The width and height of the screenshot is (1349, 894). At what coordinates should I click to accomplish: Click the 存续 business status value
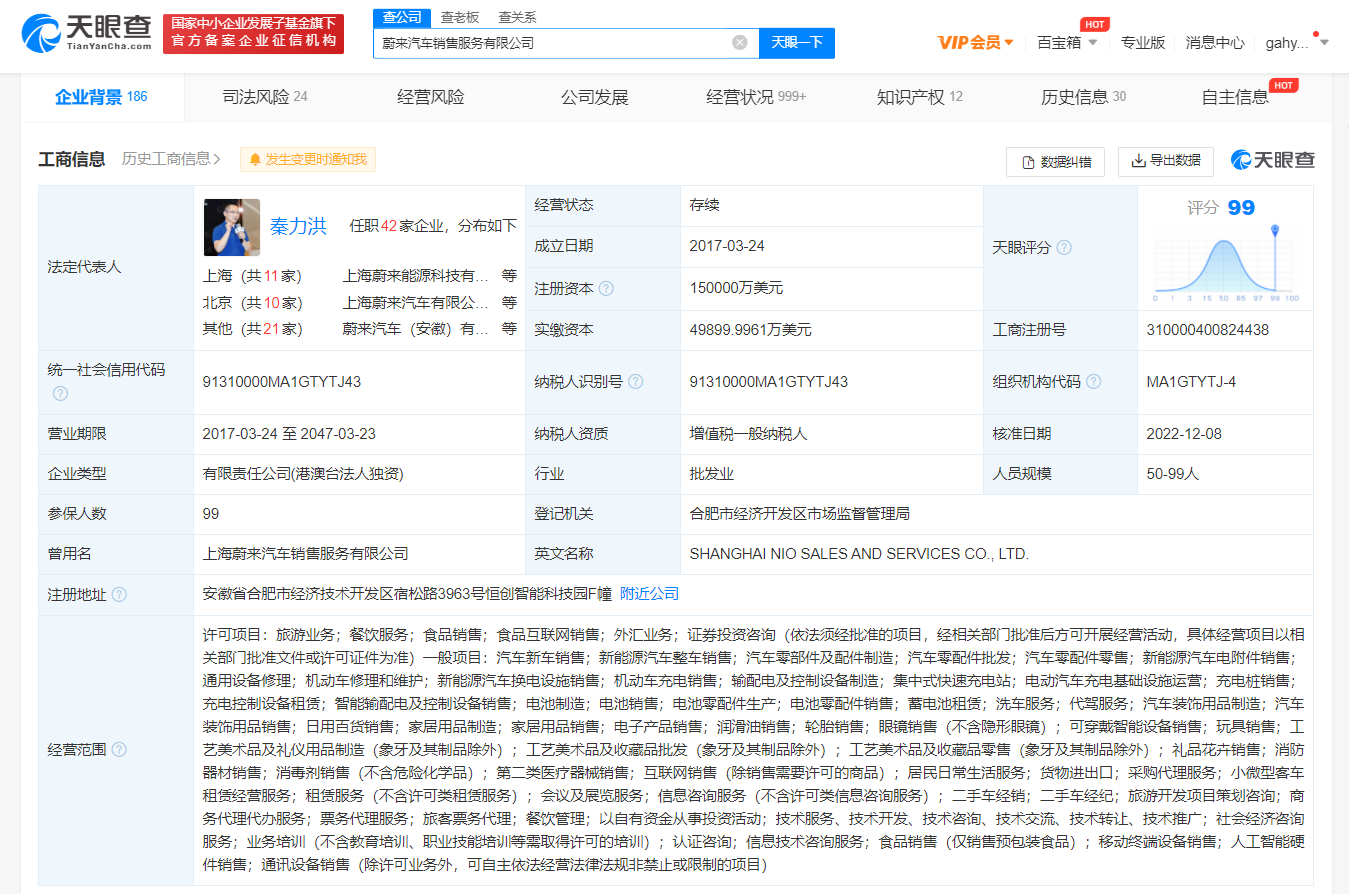(704, 205)
